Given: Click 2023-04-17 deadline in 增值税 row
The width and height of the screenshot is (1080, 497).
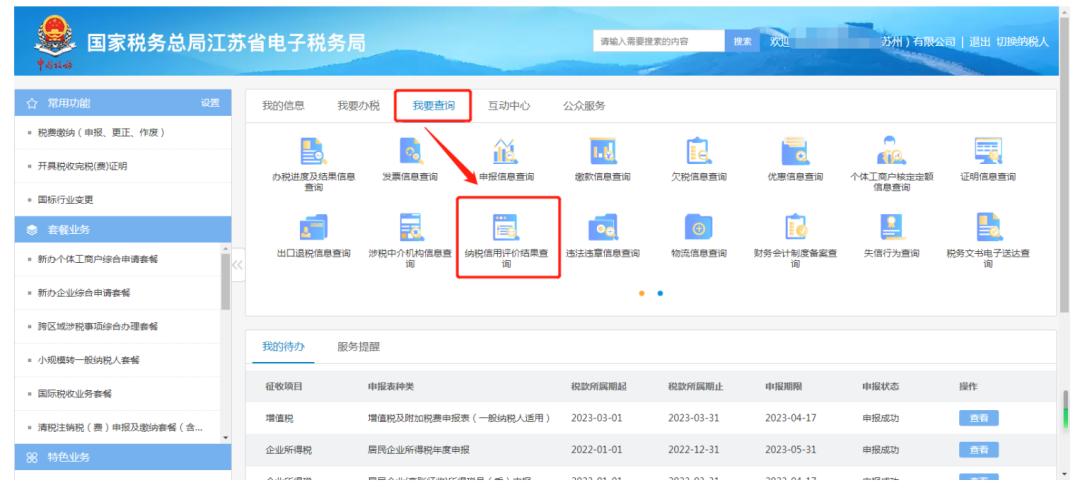Looking at the screenshot, I should pyautogui.click(x=790, y=418).
